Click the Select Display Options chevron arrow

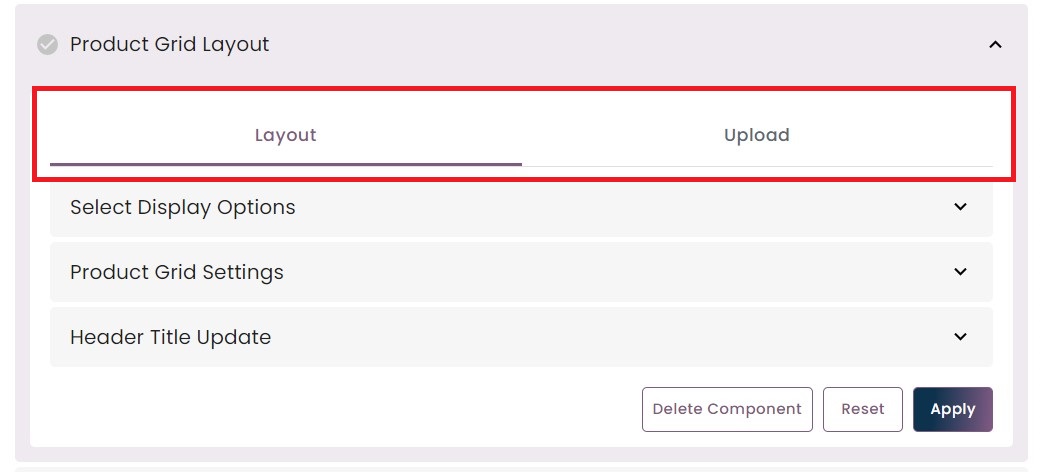click(x=960, y=207)
